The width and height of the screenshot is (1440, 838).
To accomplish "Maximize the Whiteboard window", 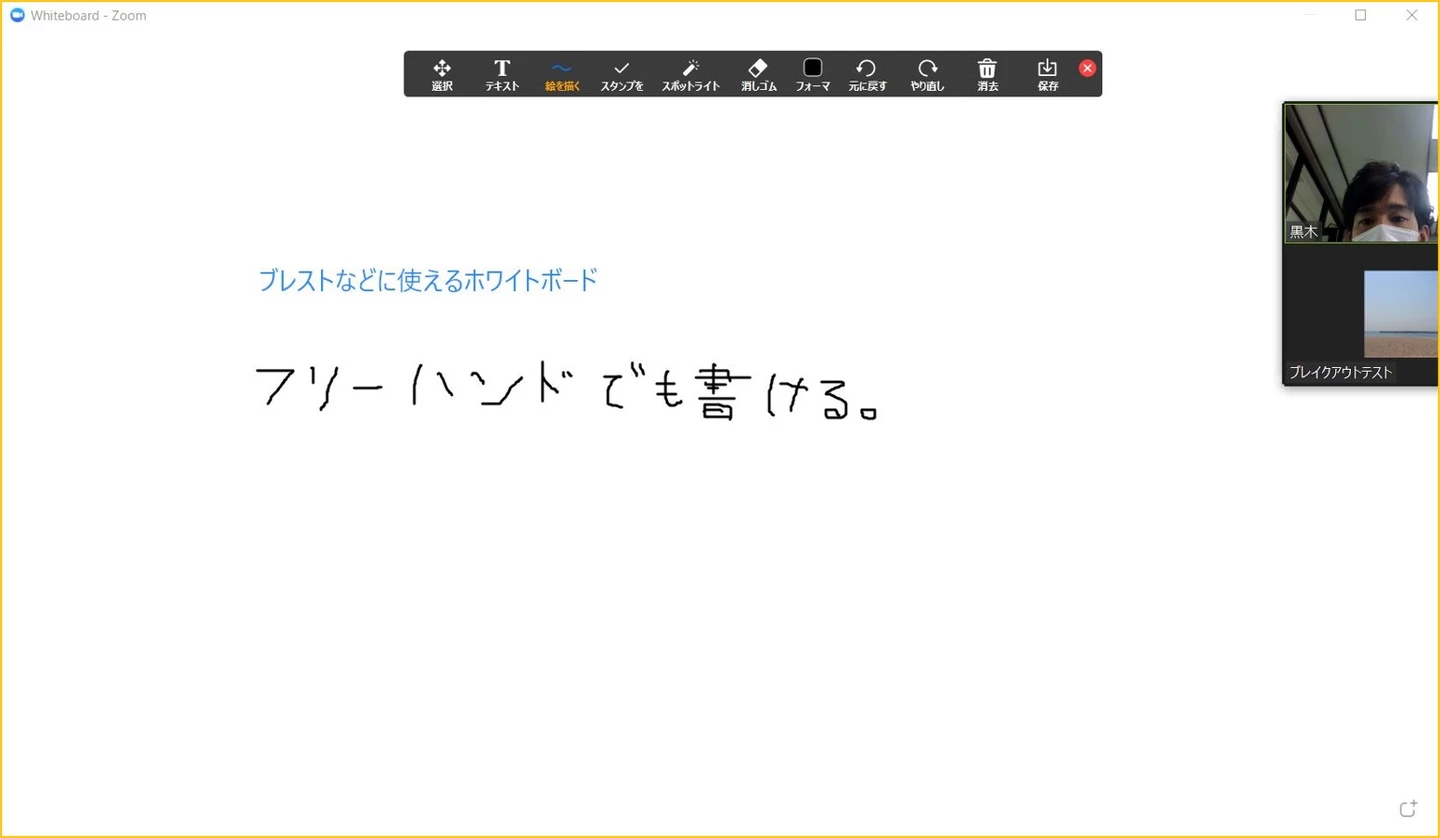I will pyautogui.click(x=1360, y=15).
